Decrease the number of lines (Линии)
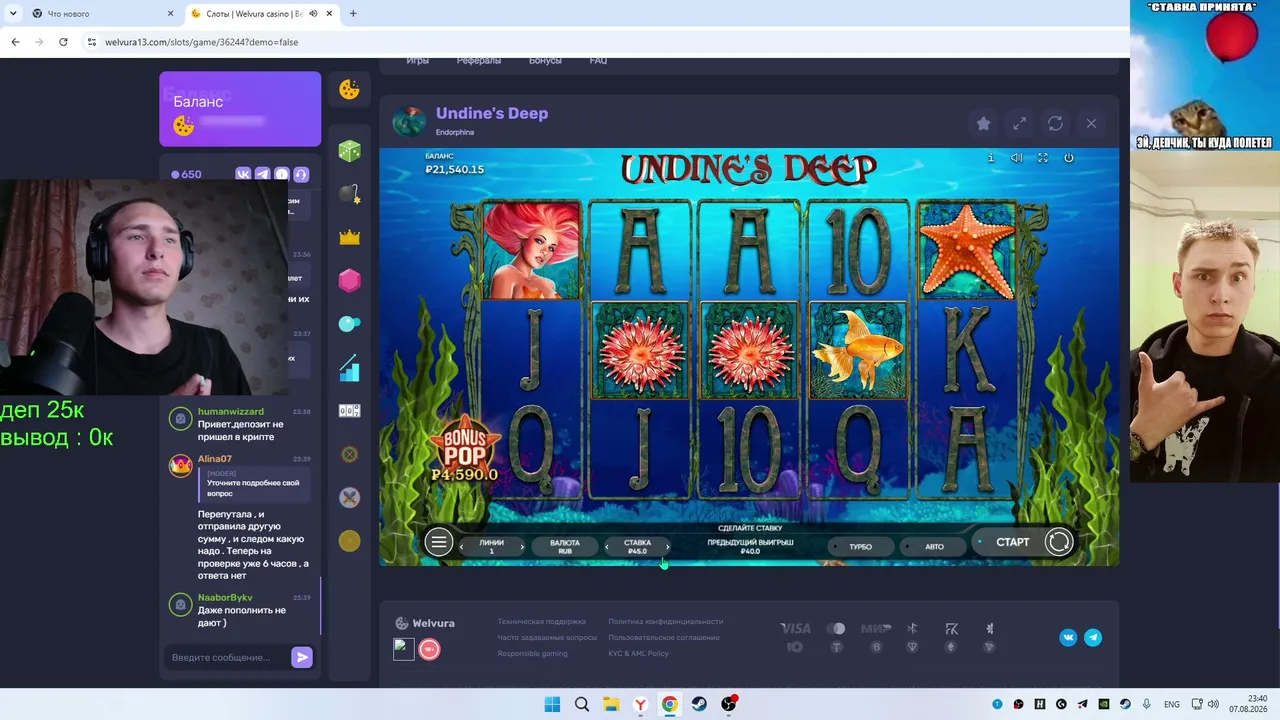 pos(461,547)
